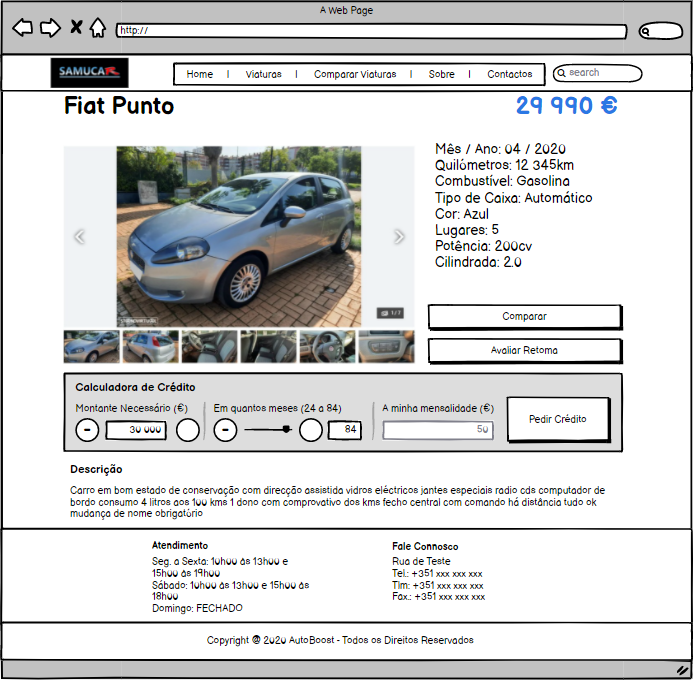Click the Pedir Crédito button

click(557, 419)
